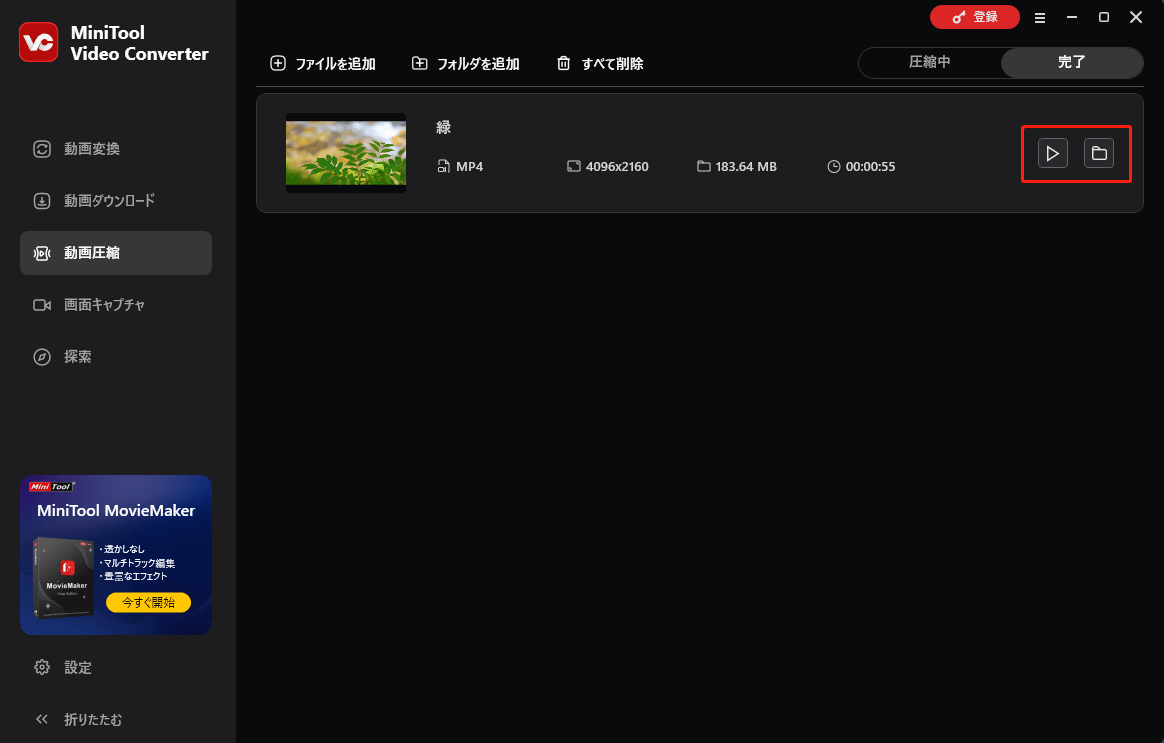The image size is (1164, 743).
Task: Click the MiniTool Video Converter logo
Action: 39,42
